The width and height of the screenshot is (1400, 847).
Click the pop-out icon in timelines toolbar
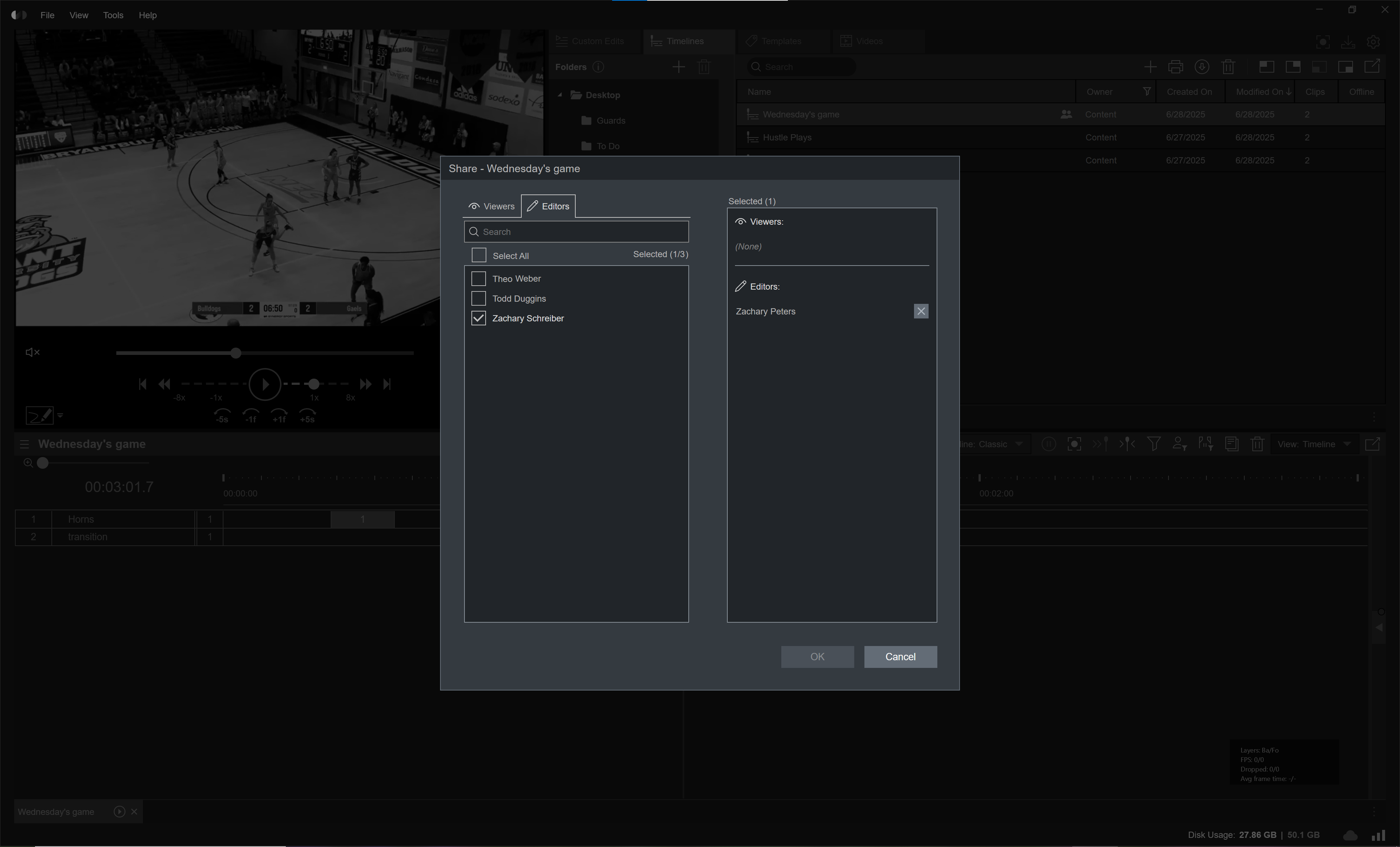1372,66
